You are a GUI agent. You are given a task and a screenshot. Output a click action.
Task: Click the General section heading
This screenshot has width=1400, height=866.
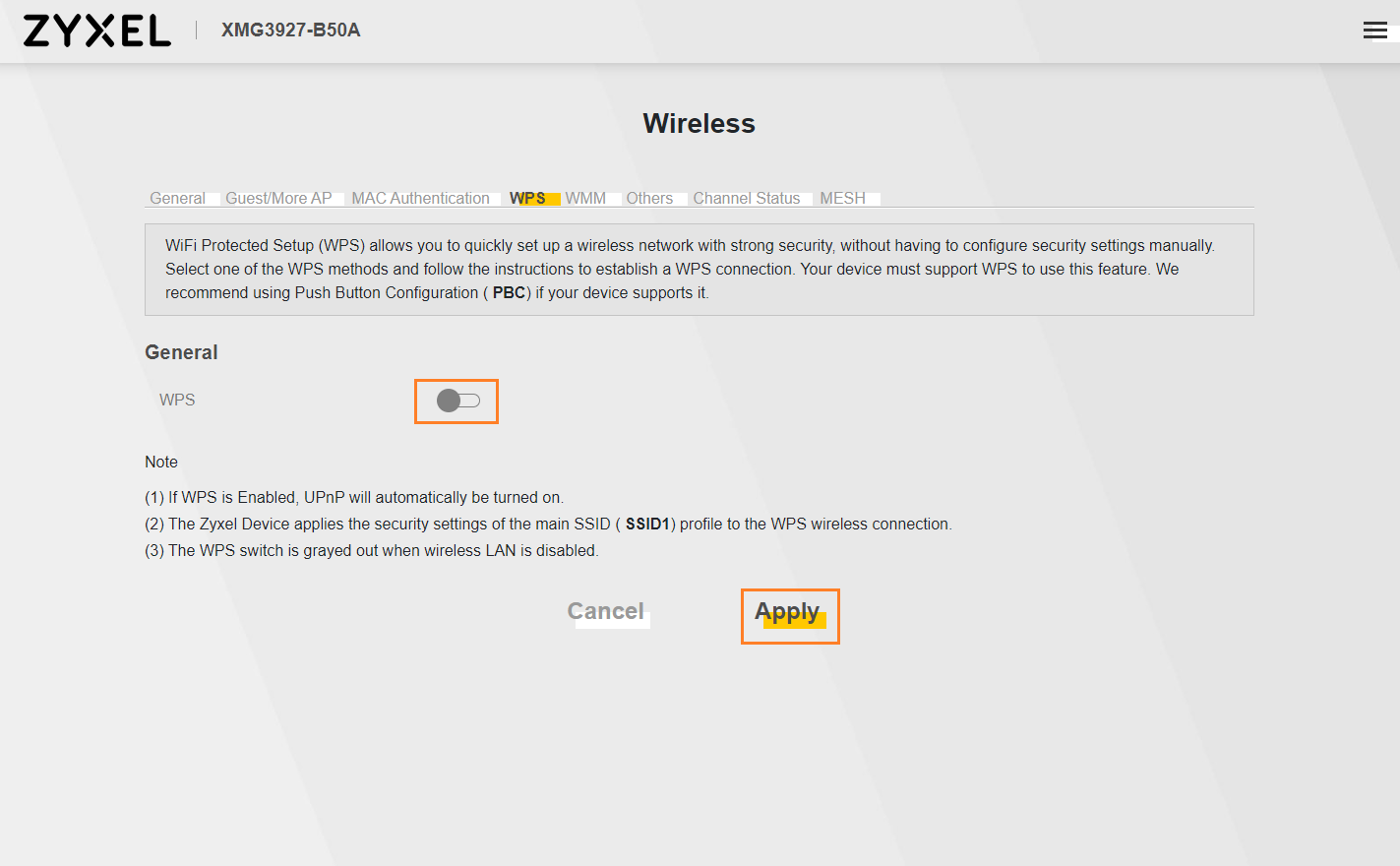pos(181,352)
